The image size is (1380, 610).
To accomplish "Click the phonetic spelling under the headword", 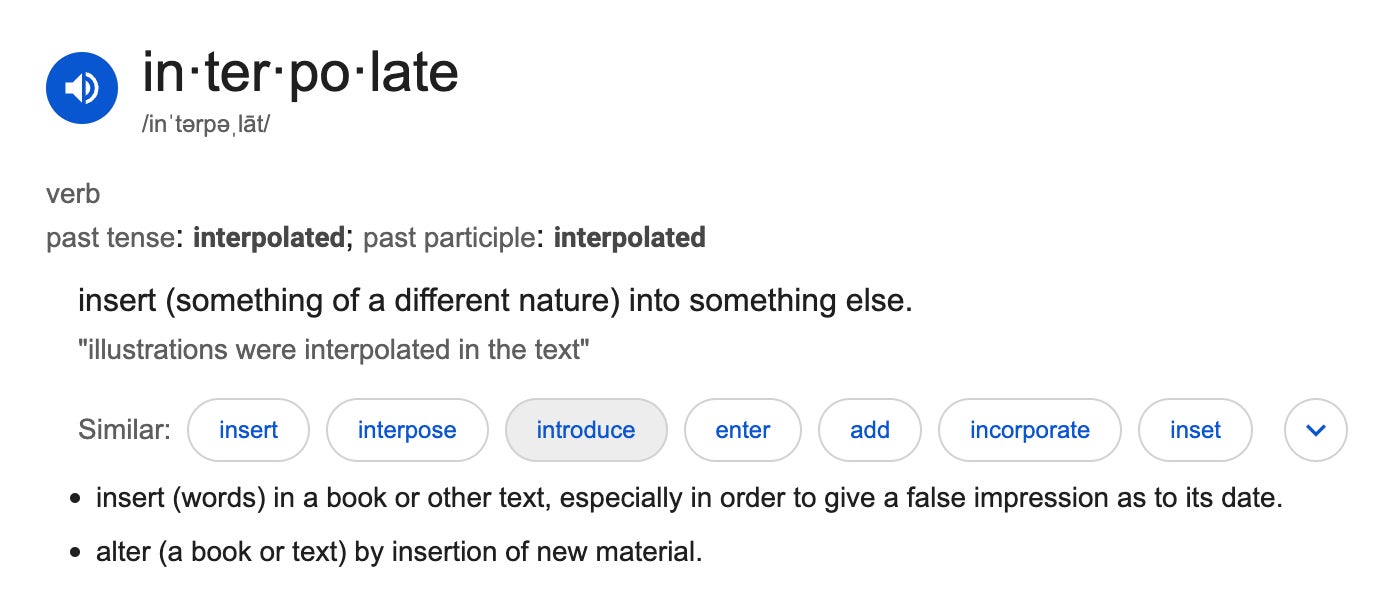I will (x=206, y=127).
